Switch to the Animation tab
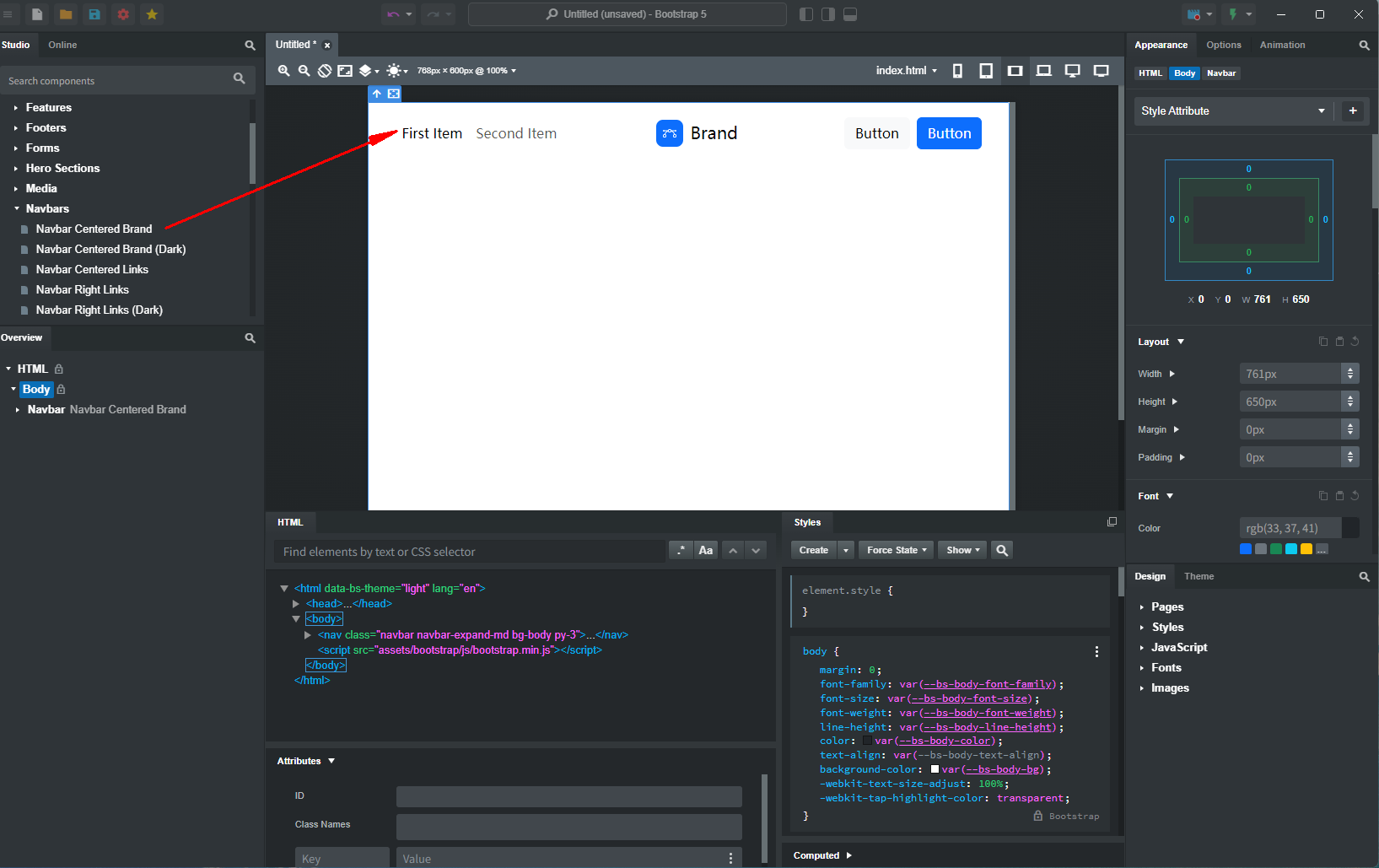The height and width of the screenshot is (868, 1379). pyautogui.click(x=1282, y=45)
